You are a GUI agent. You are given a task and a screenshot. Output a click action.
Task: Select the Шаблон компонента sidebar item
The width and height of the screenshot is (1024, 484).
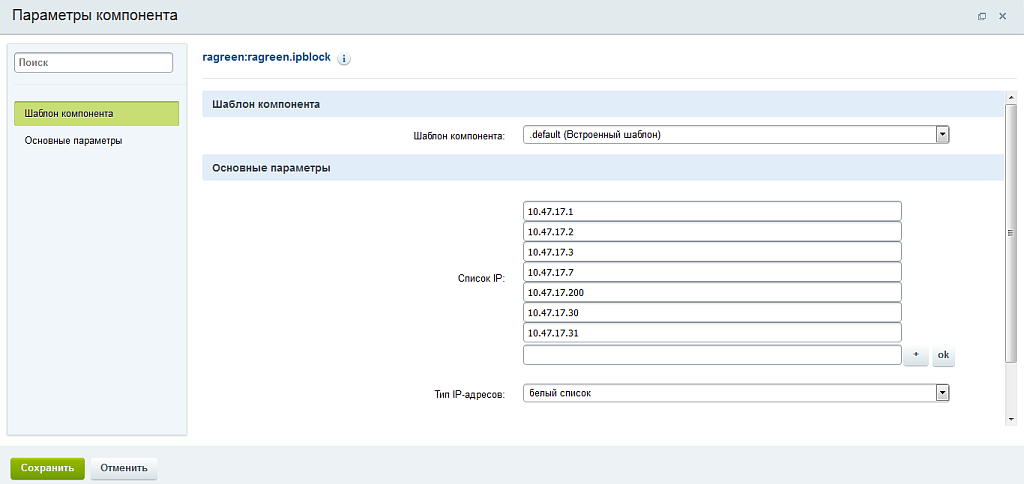pyautogui.click(x=96, y=114)
